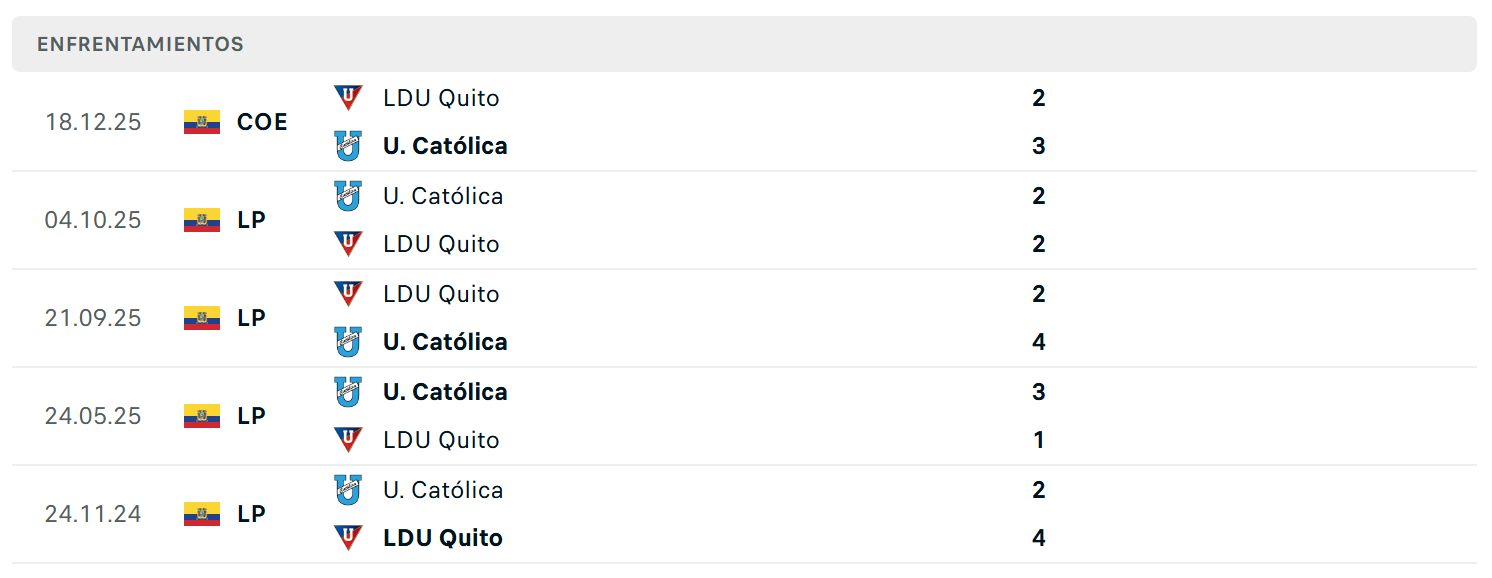Open bold LDU Quito in 24.11.24 match

(x=443, y=538)
